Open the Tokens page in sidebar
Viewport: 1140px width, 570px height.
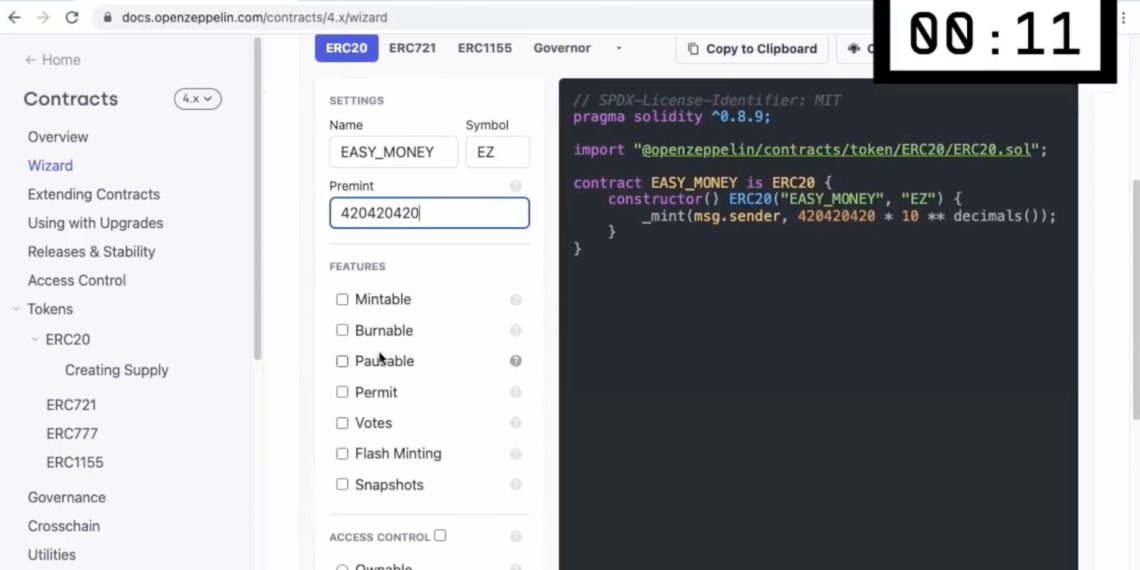click(50, 309)
